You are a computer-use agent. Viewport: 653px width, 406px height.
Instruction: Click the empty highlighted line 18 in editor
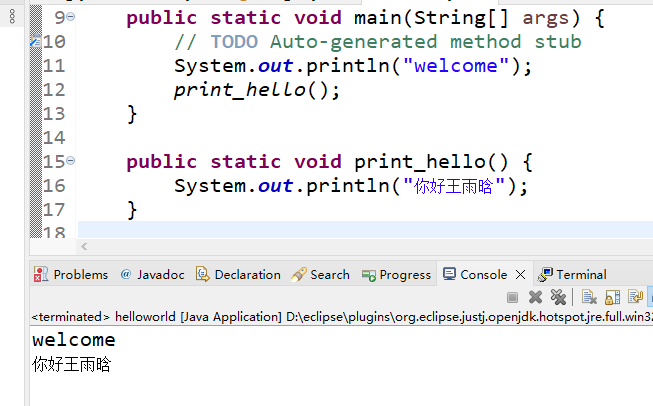[365, 229]
